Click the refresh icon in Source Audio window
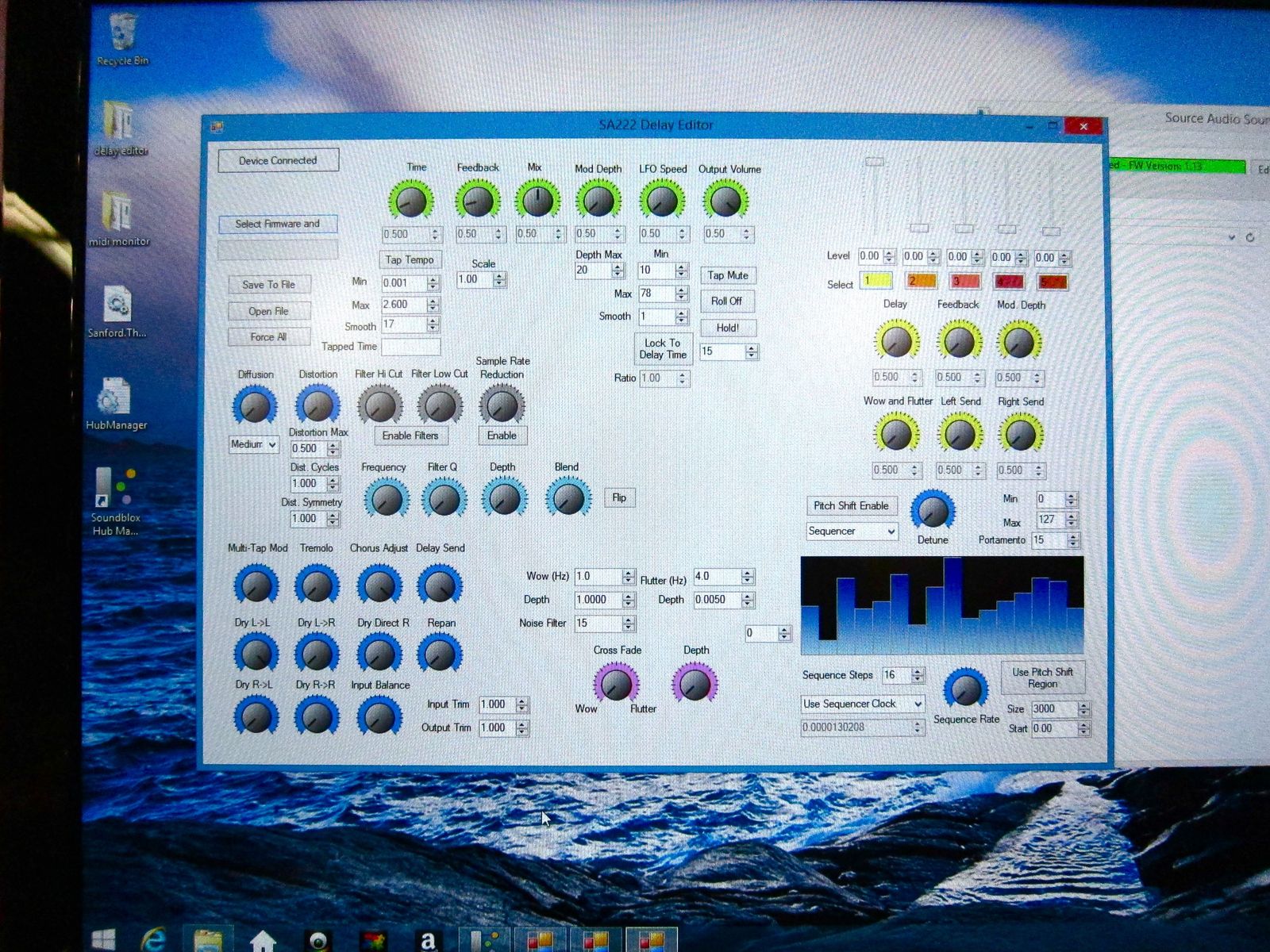The height and width of the screenshot is (952, 1270). click(x=1250, y=237)
